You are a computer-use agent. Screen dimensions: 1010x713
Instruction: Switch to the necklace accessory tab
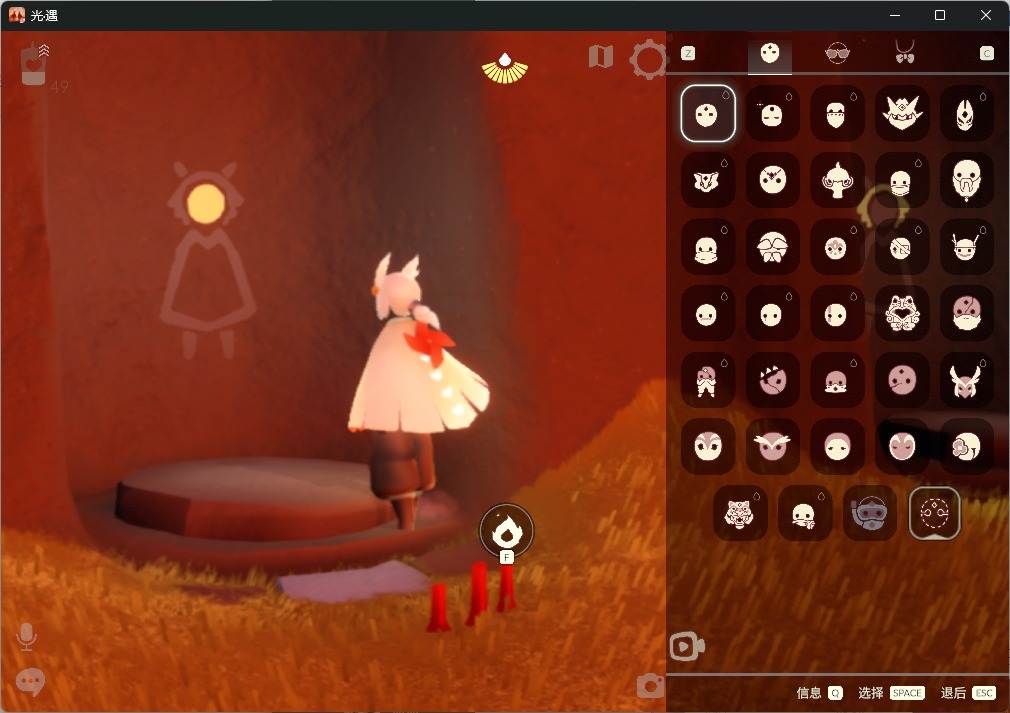pyautogui.click(x=904, y=52)
